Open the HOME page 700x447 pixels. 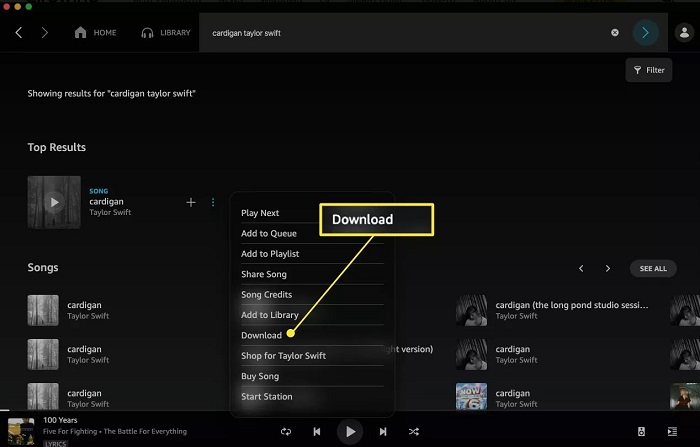pos(96,33)
